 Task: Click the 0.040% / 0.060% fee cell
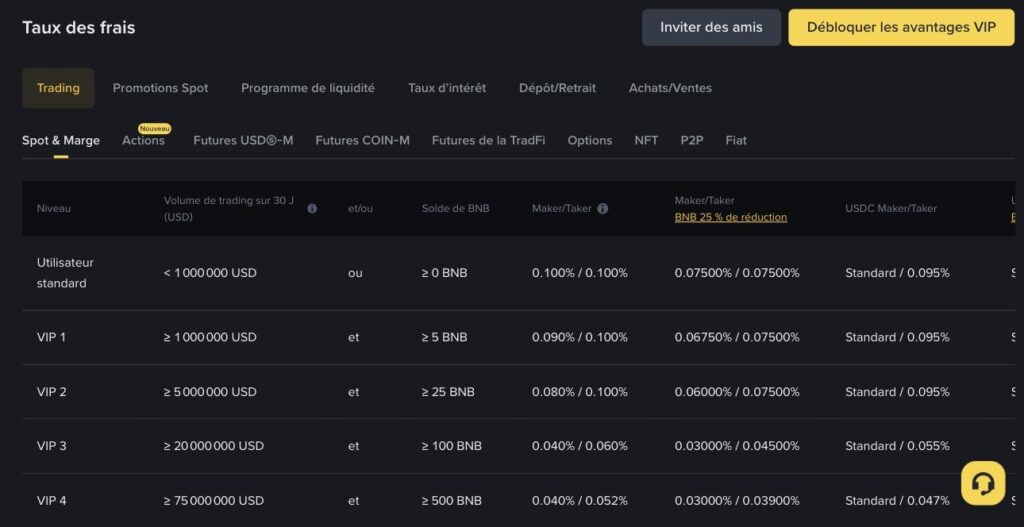[580, 446]
